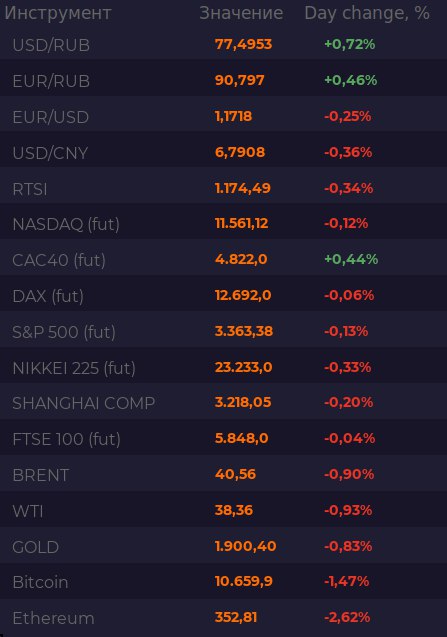The width and height of the screenshot is (447, 637).
Task: Click FTSE 100 (fut) instrument
Action: pos(67,439)
